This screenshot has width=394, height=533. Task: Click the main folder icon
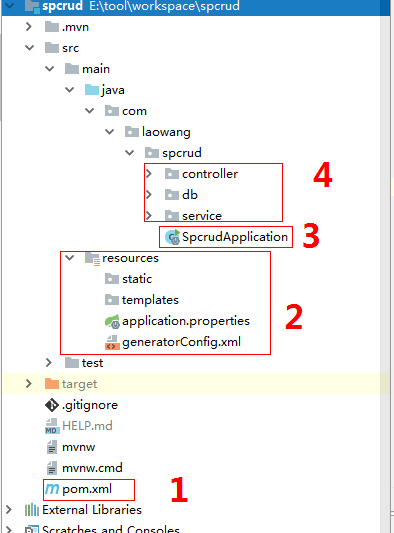pyautogui.click(x=72, y=69)
